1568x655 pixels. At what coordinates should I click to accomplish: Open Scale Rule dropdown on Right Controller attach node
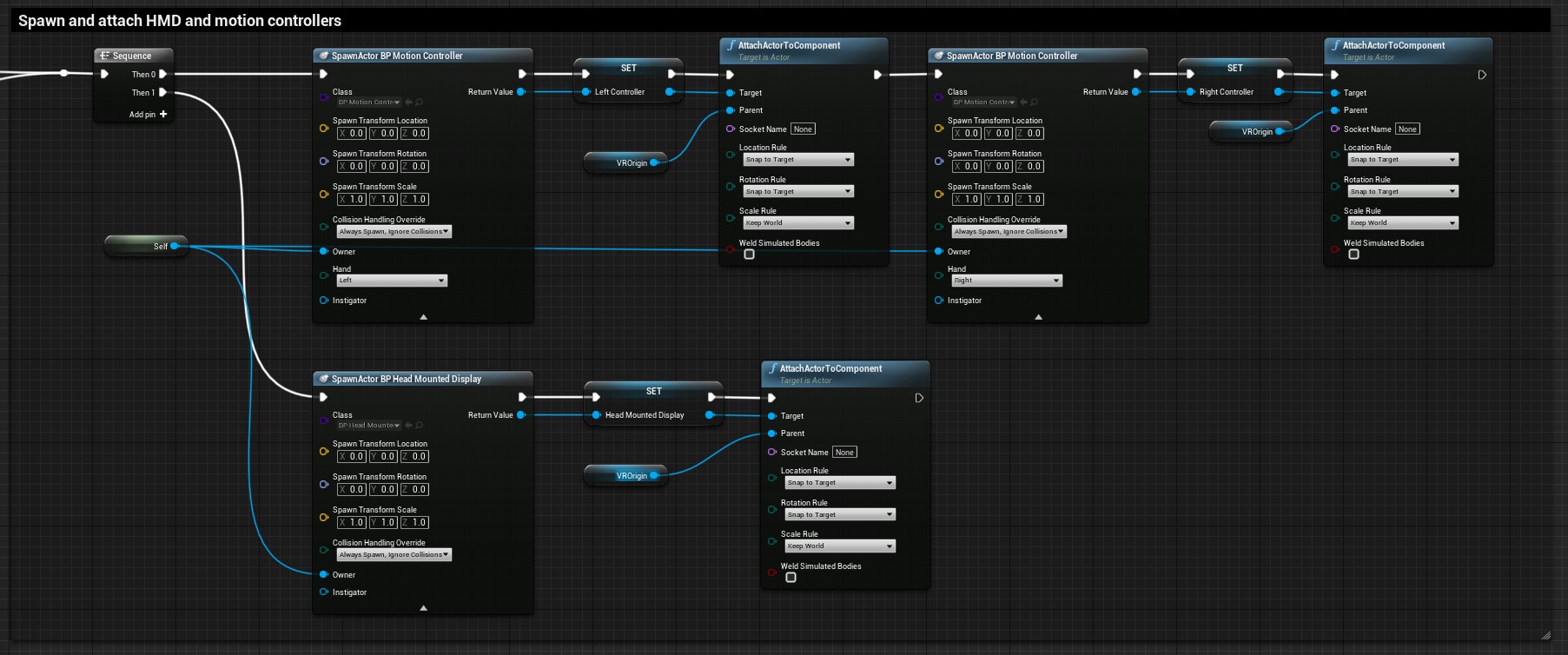click(1403, 223)
